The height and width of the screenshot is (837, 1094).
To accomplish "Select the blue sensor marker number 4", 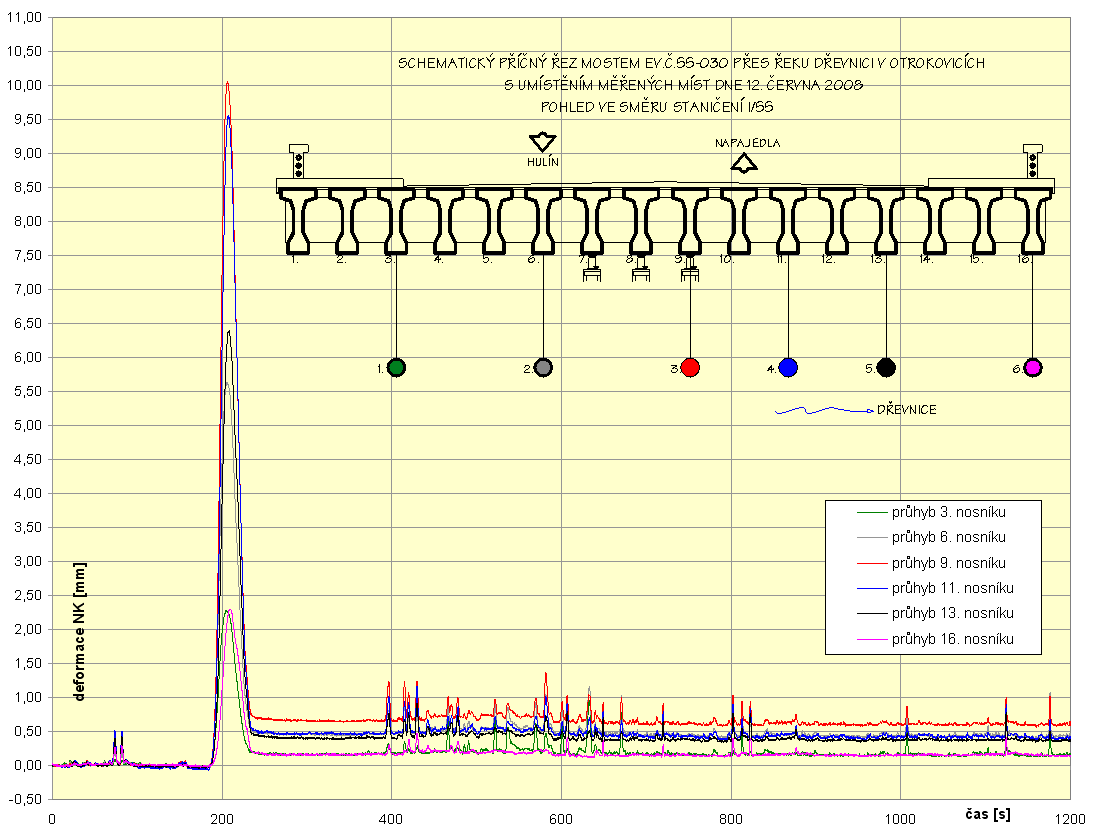I will coord(788,367).
